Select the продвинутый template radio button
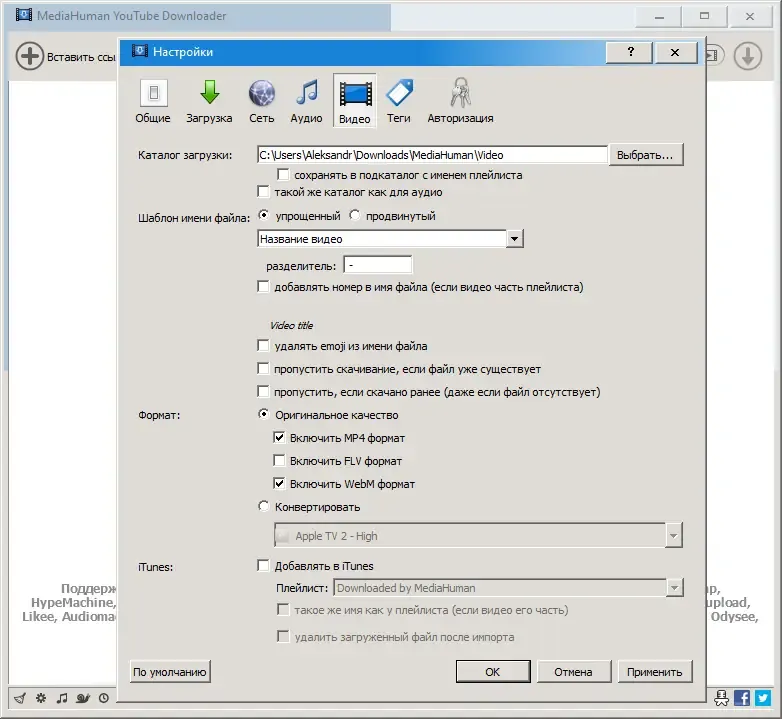The image size is (782, 719). pyautogui.click(x=355, y=215)
